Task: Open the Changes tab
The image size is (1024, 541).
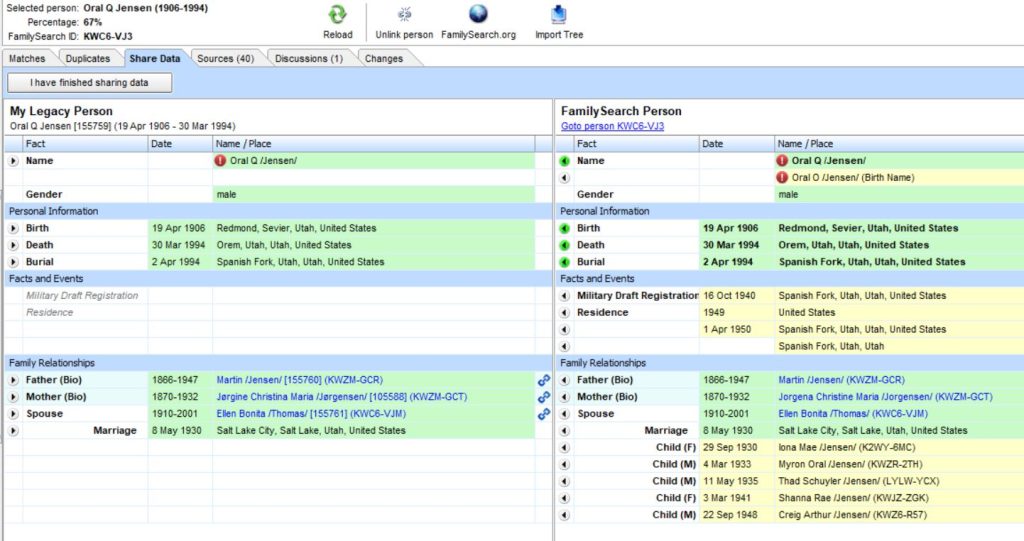Action: pos(384,58)
